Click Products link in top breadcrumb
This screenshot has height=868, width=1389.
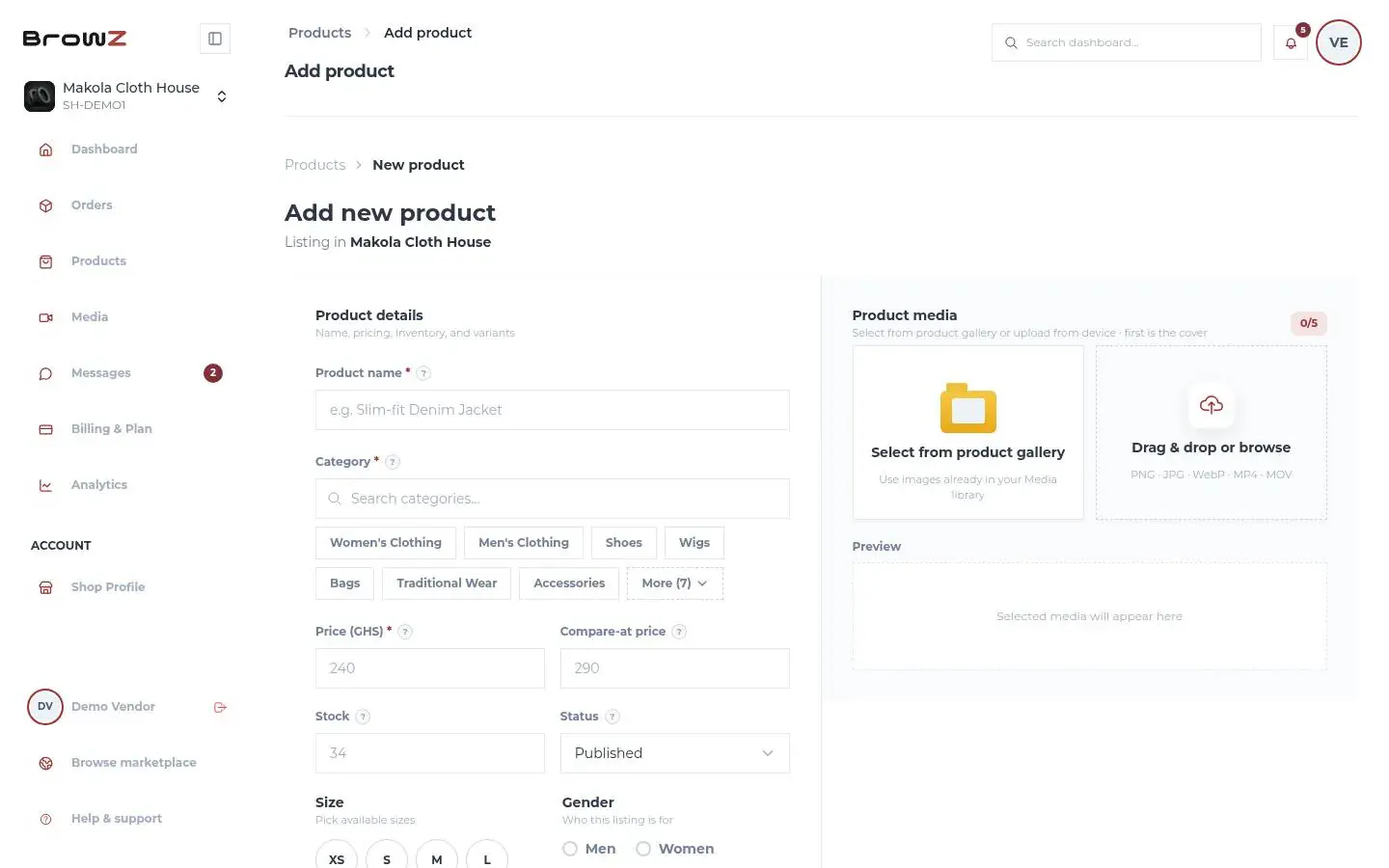pyautogui.click(x=319, y=33)
